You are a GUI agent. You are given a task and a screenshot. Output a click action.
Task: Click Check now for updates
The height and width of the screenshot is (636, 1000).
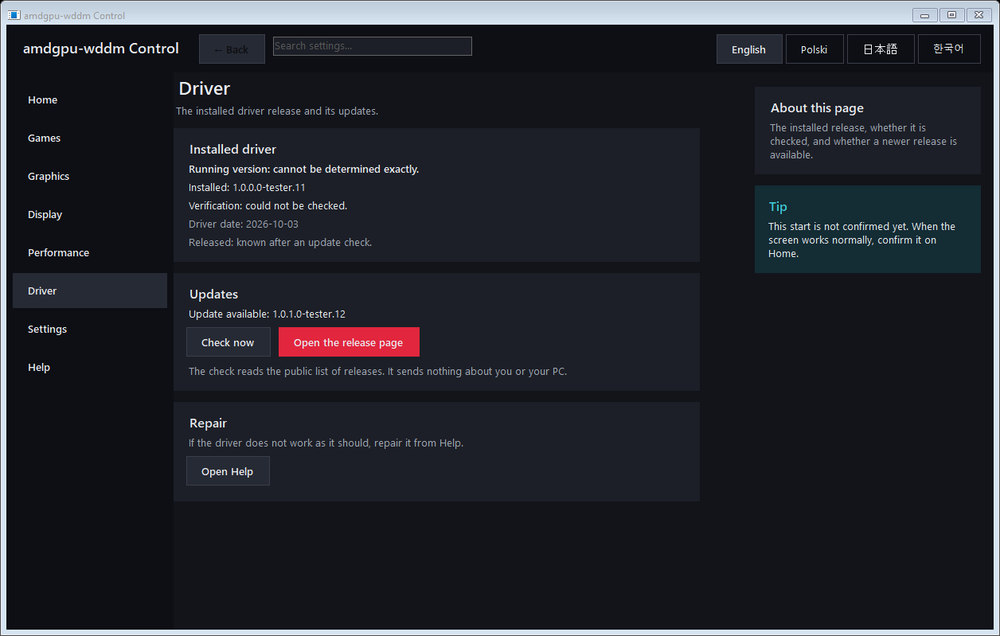228,343
